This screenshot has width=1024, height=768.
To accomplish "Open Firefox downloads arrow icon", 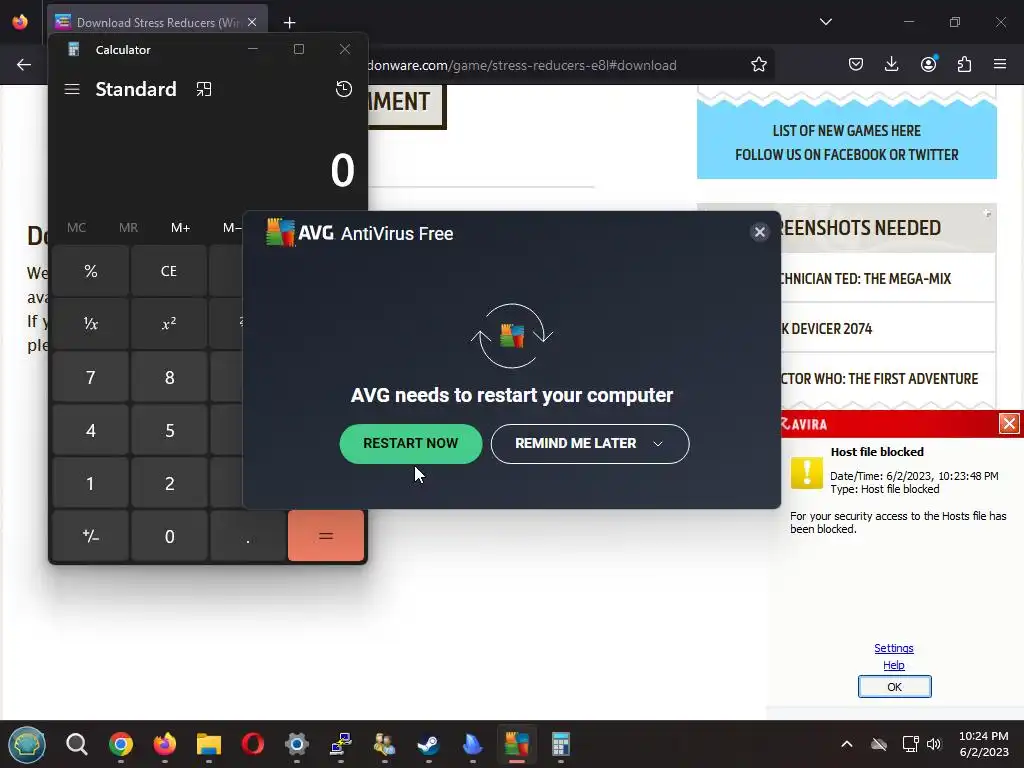I will 891,64.
